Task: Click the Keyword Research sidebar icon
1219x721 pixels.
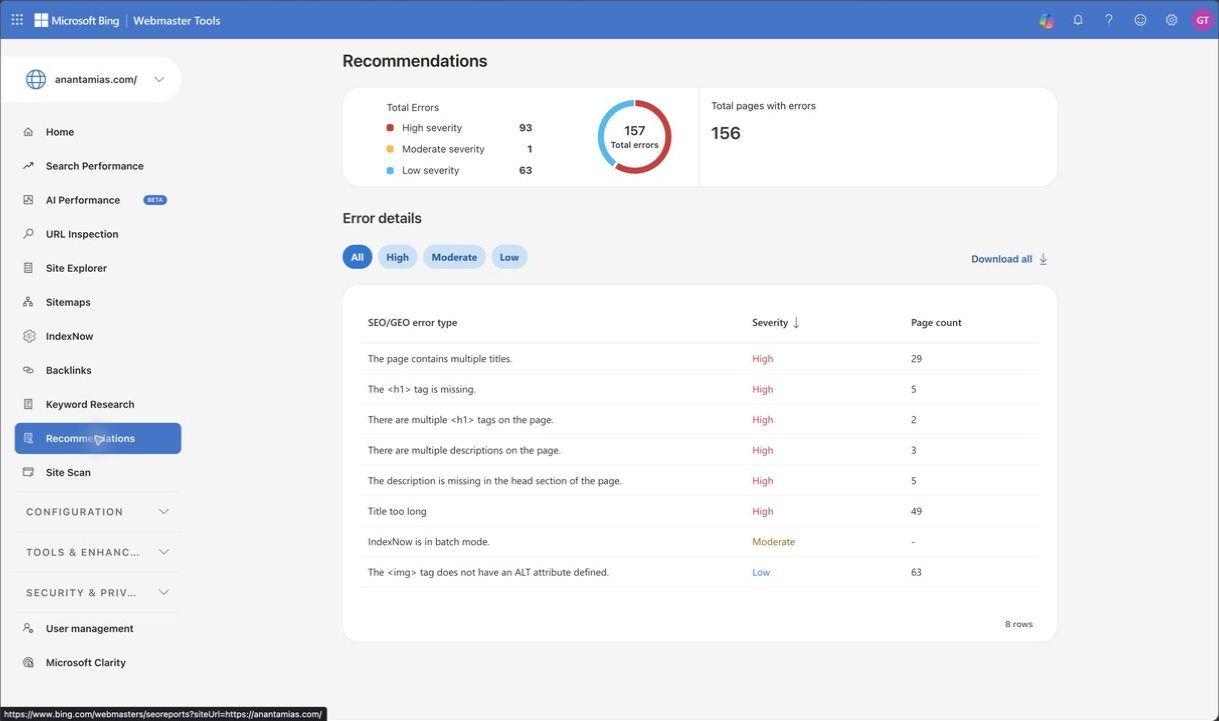Action: click(28, 404)
